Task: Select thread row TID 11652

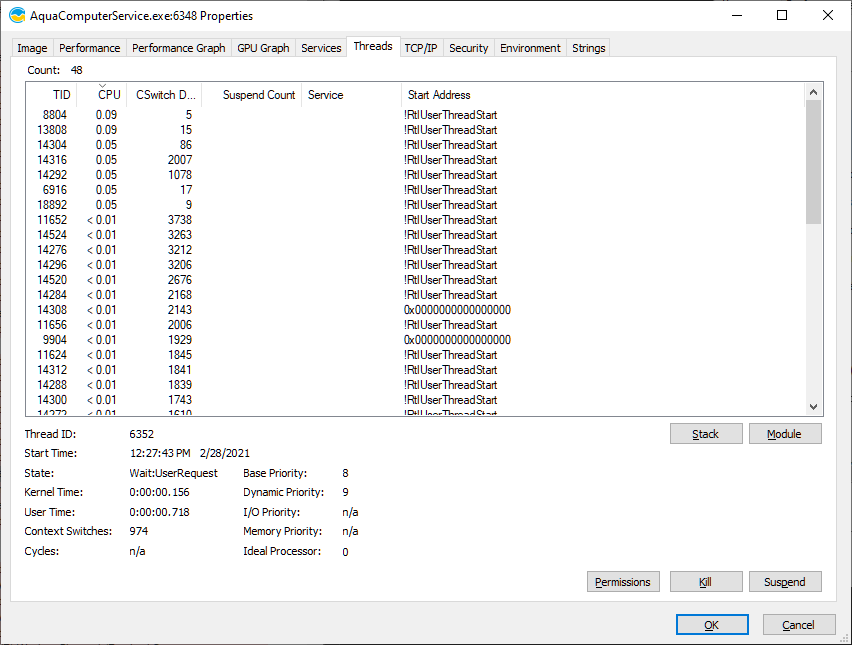Action: tap(415, 220)
